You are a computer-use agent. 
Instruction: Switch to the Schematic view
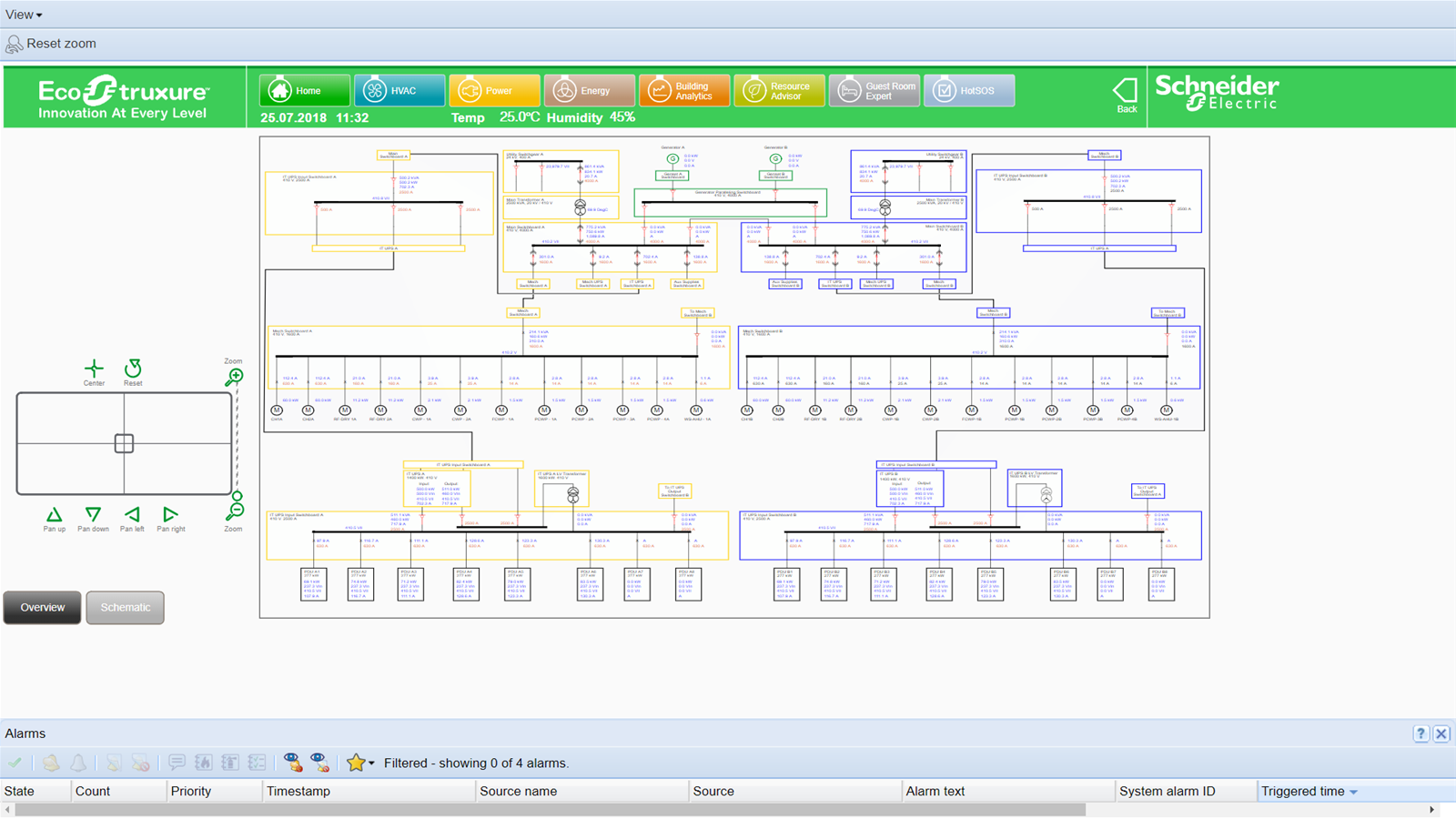[126, 608]
